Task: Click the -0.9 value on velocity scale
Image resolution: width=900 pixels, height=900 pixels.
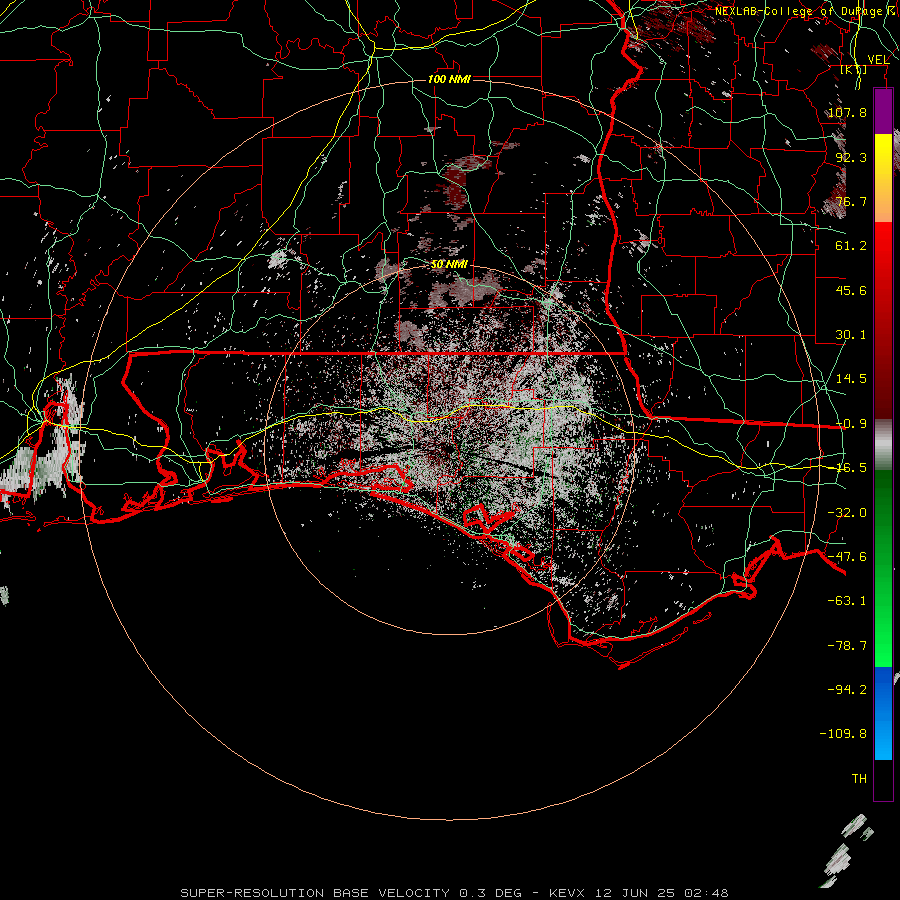Action: click(x=851, y=424)
